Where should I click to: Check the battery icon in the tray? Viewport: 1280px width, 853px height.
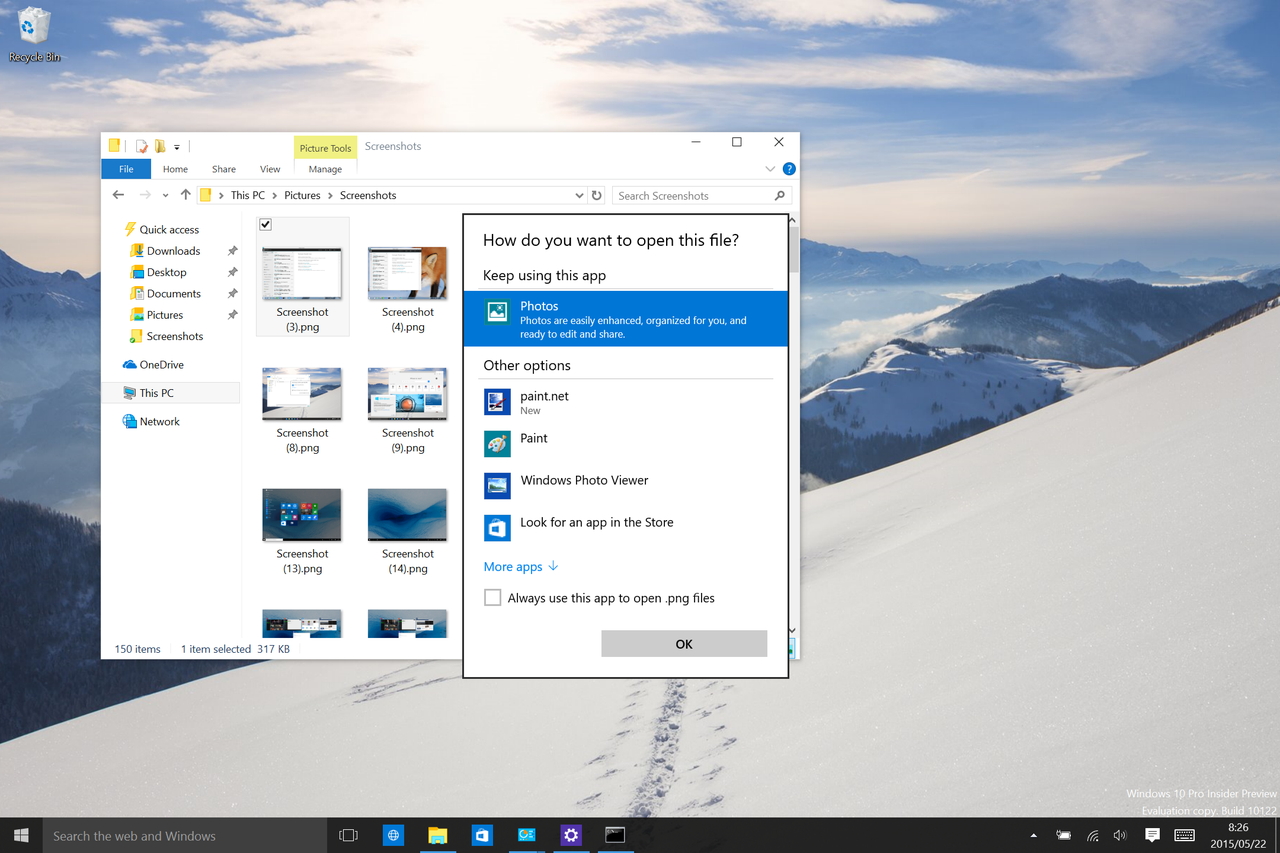(x=1064, y=835)
